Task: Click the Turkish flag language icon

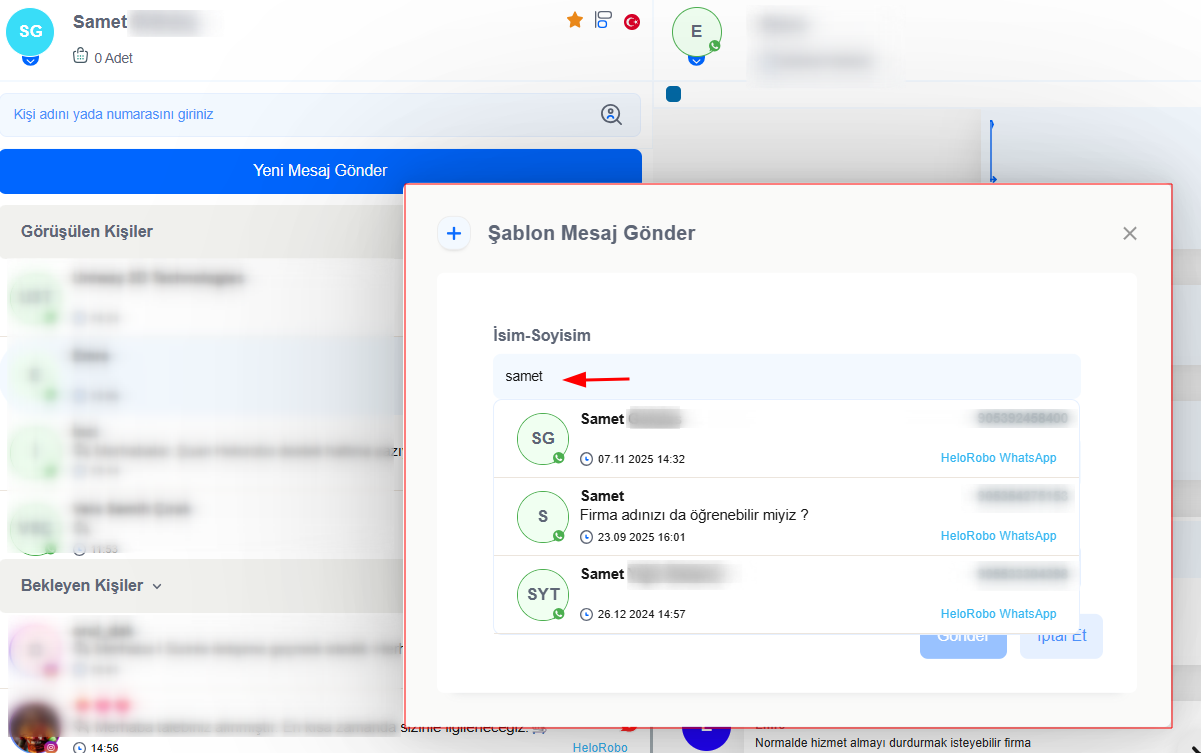Action: [632, 21]
